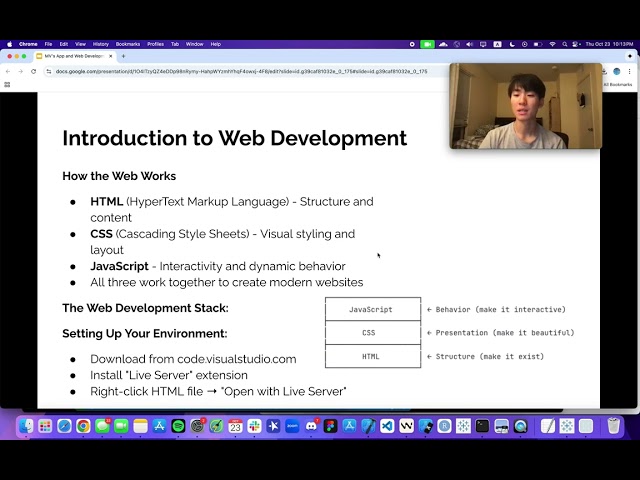Click the volume icon in menu bar
This screenshot has width=640, height=480.
click(x=469, y=44)
